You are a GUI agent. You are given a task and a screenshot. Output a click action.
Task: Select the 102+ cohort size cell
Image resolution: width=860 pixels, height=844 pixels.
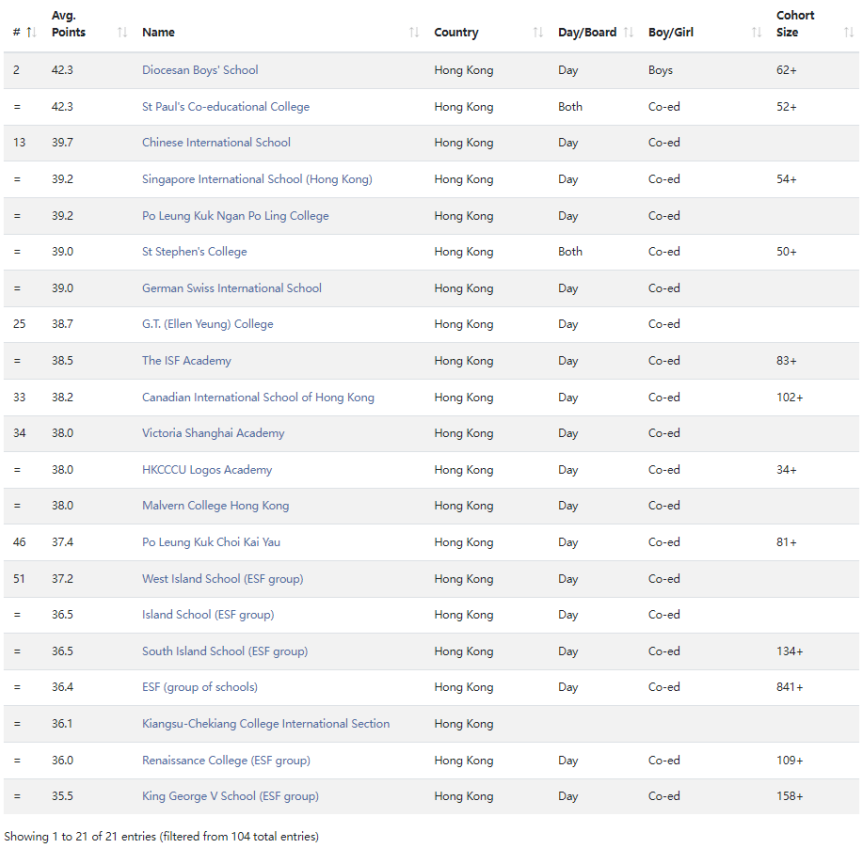pyautogui.click(x=789, y=398)
